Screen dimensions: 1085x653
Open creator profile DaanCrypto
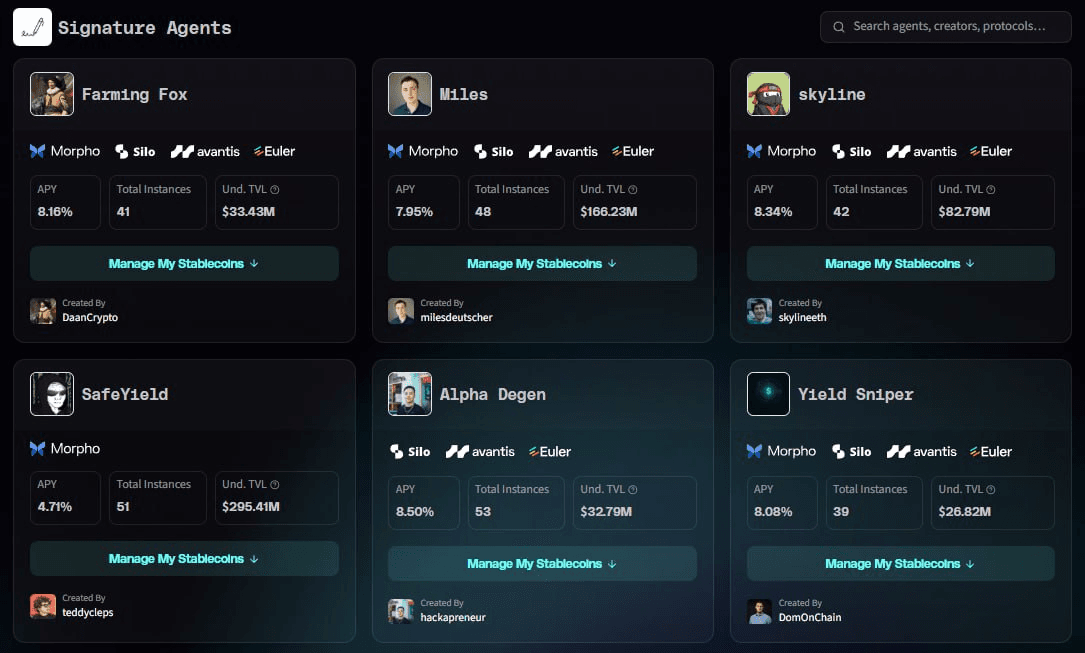pos(90,317)
